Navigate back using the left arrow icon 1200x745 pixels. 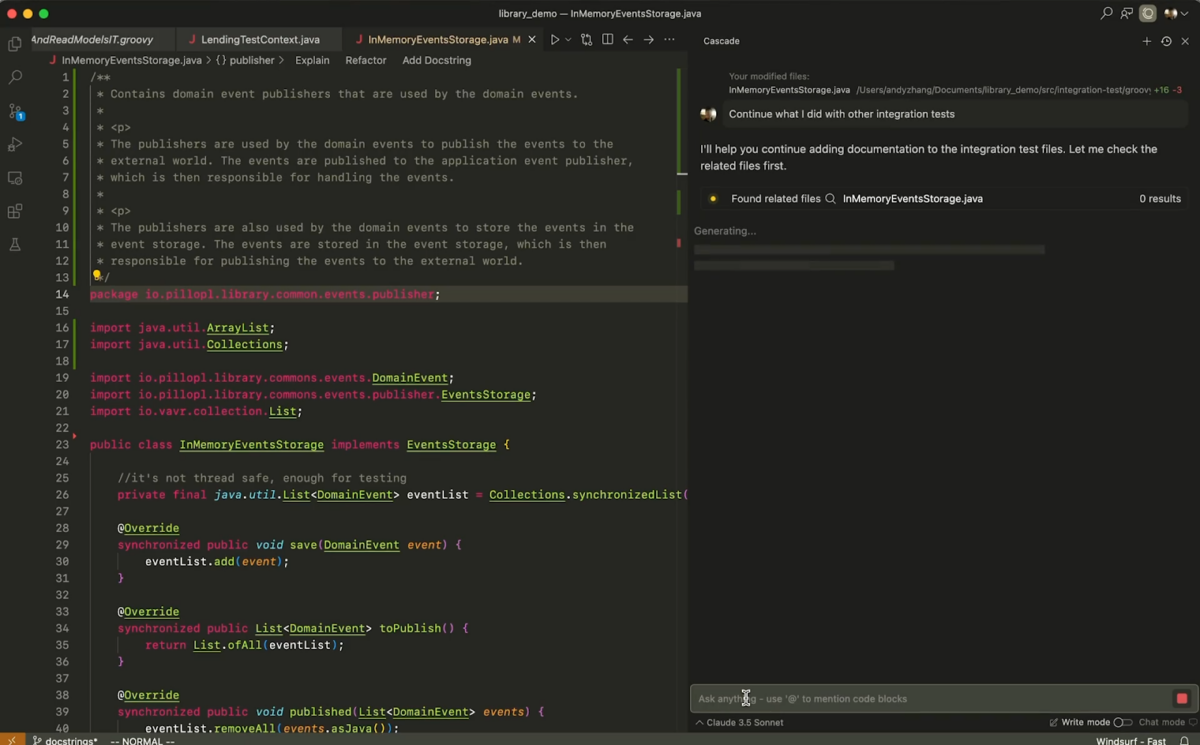pyautogui.click(x=627, y=39)
